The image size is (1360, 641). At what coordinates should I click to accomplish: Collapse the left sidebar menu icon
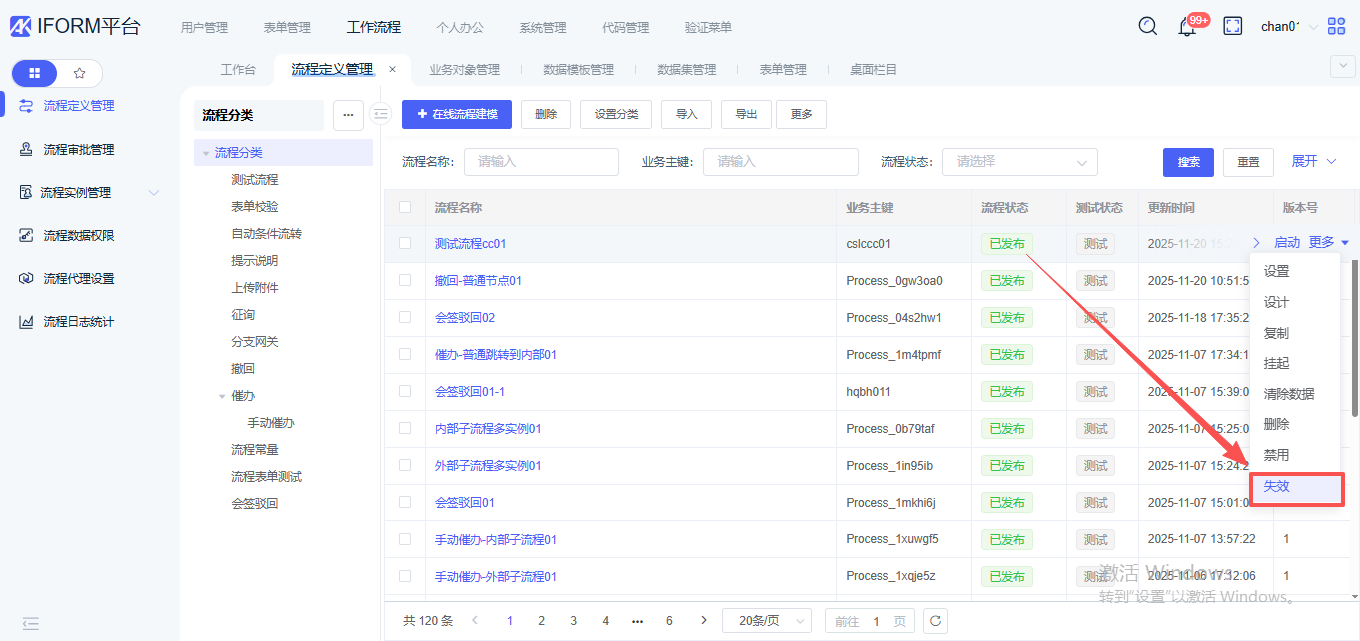coord(31,623)
